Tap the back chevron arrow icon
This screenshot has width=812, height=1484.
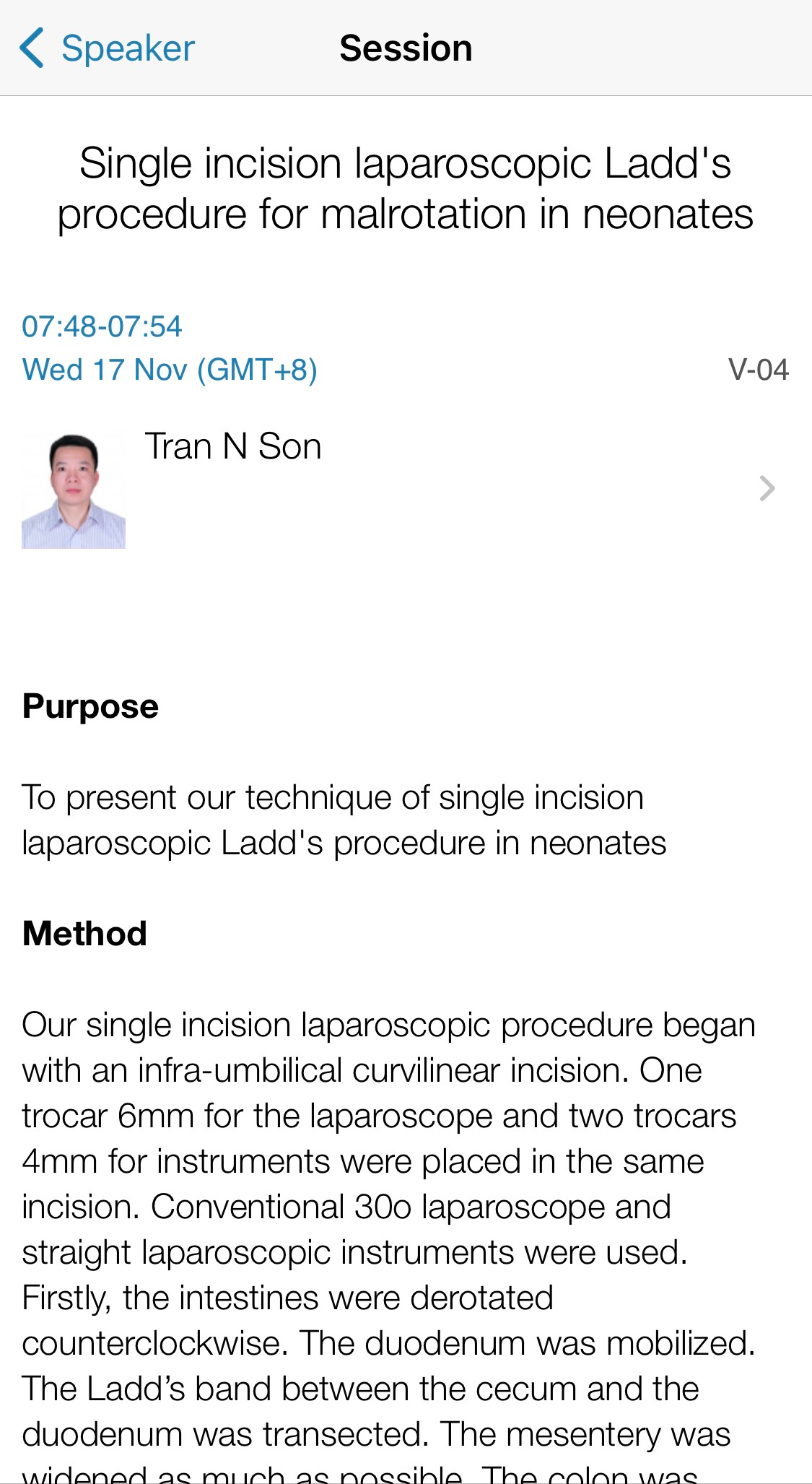point(32,48)
